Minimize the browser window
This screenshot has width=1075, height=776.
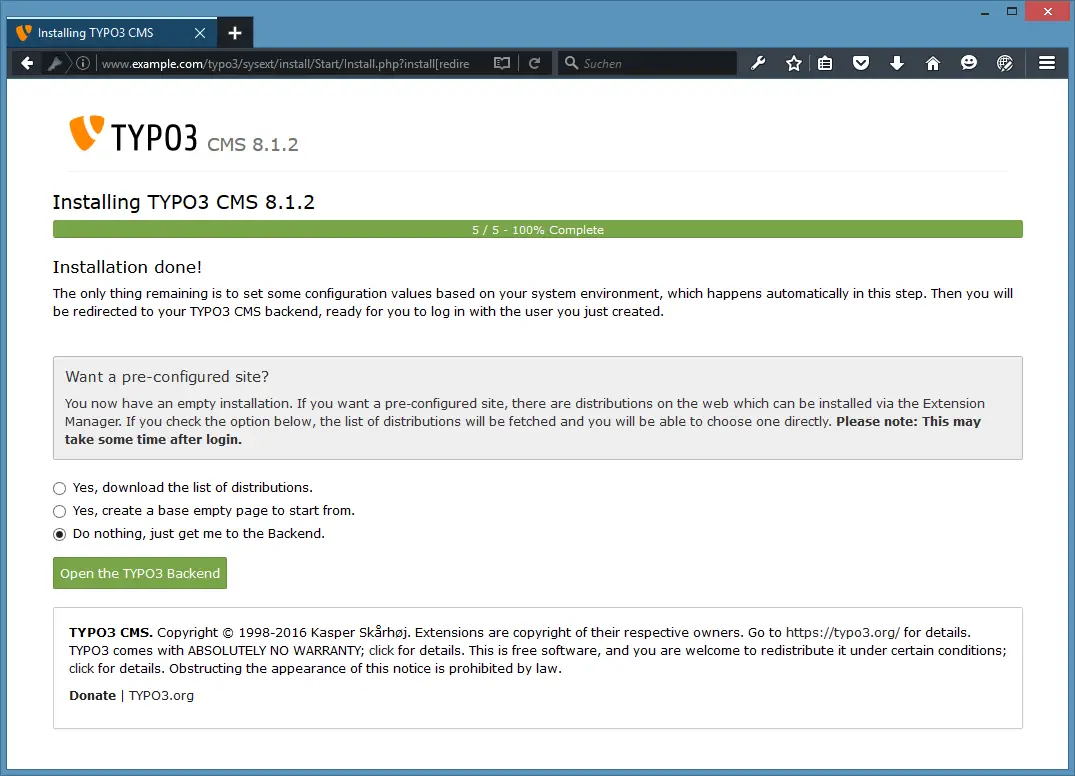985,12
